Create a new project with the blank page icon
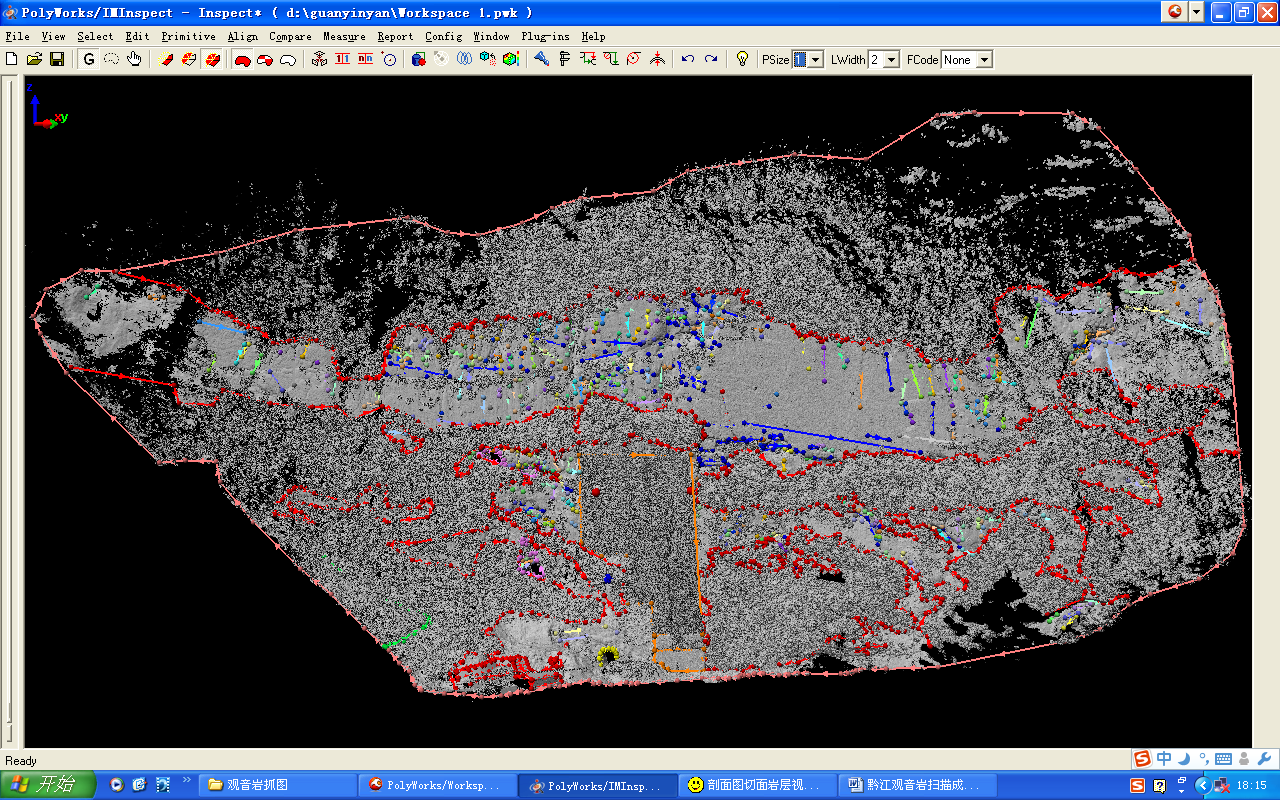The image size is (1280, 800). (12, 60)
